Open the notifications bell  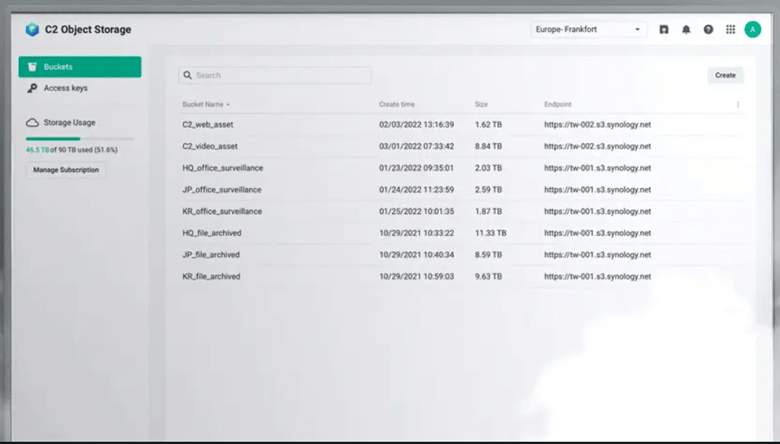[x=686, y=30]
